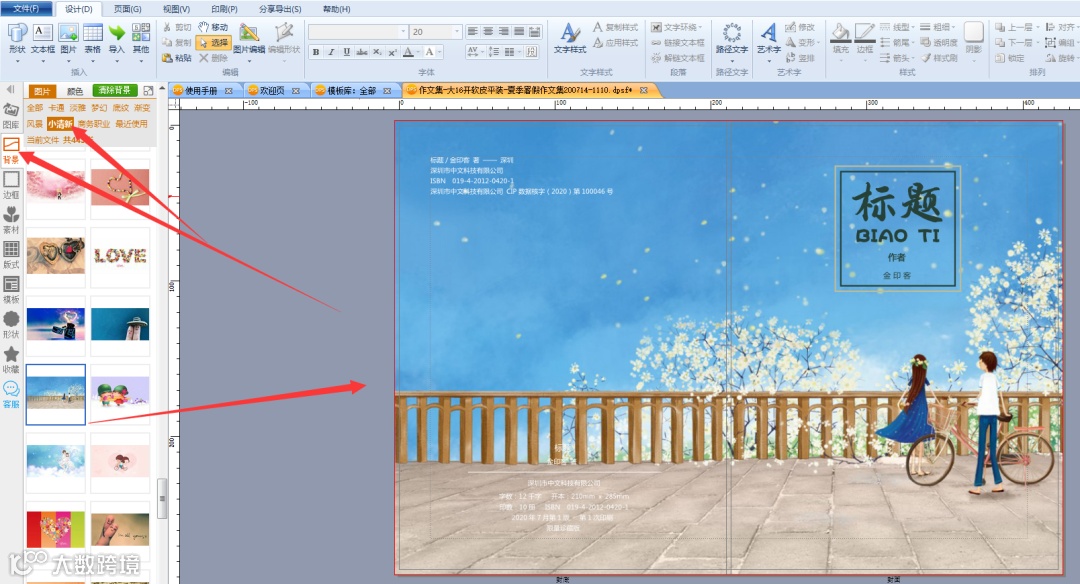Click the 粘贴 paste button
Screen dimensions: 1080x584
coord(177,58)
